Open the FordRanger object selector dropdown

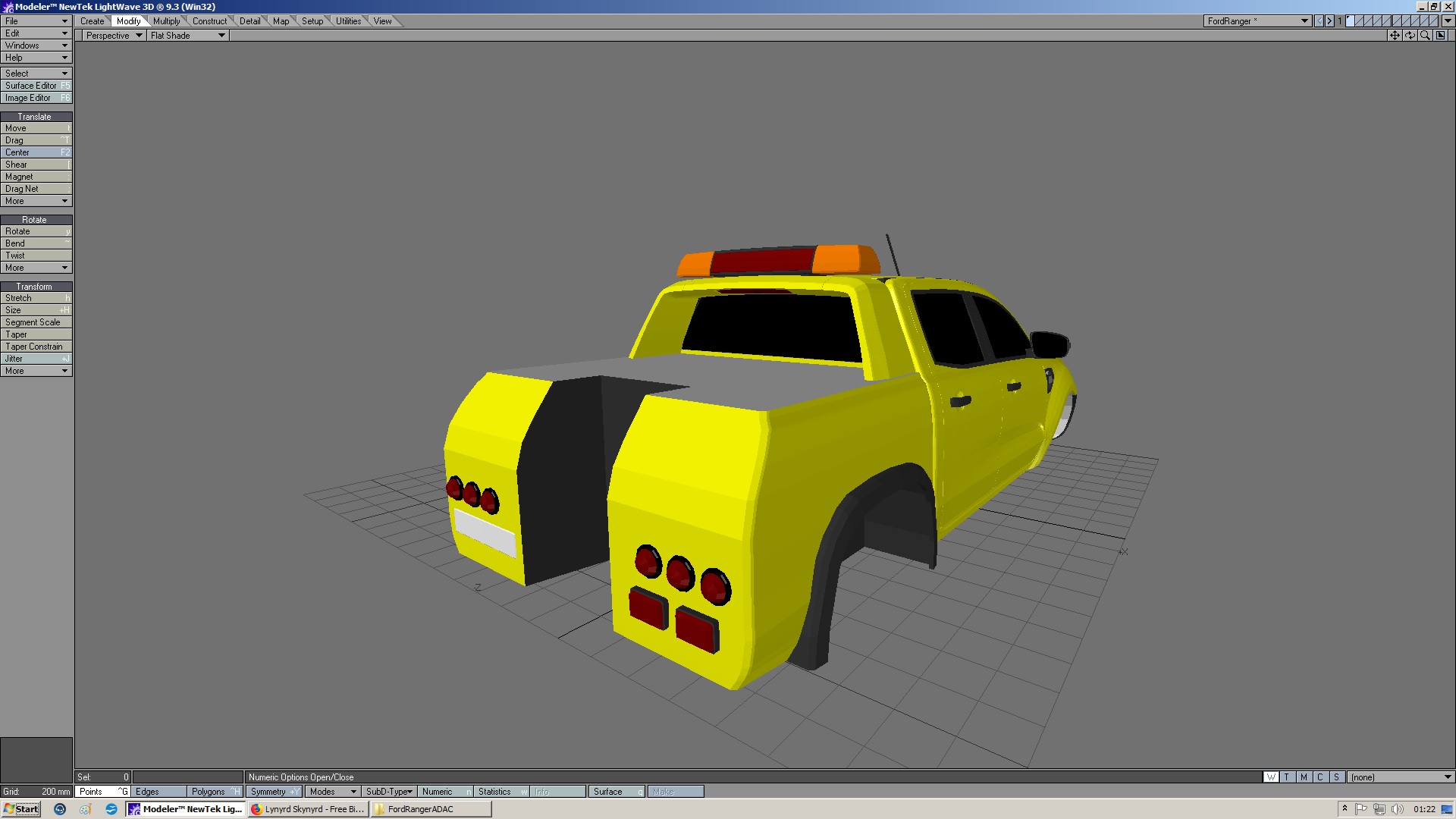pyautogui.click(x=1257, y=21)
